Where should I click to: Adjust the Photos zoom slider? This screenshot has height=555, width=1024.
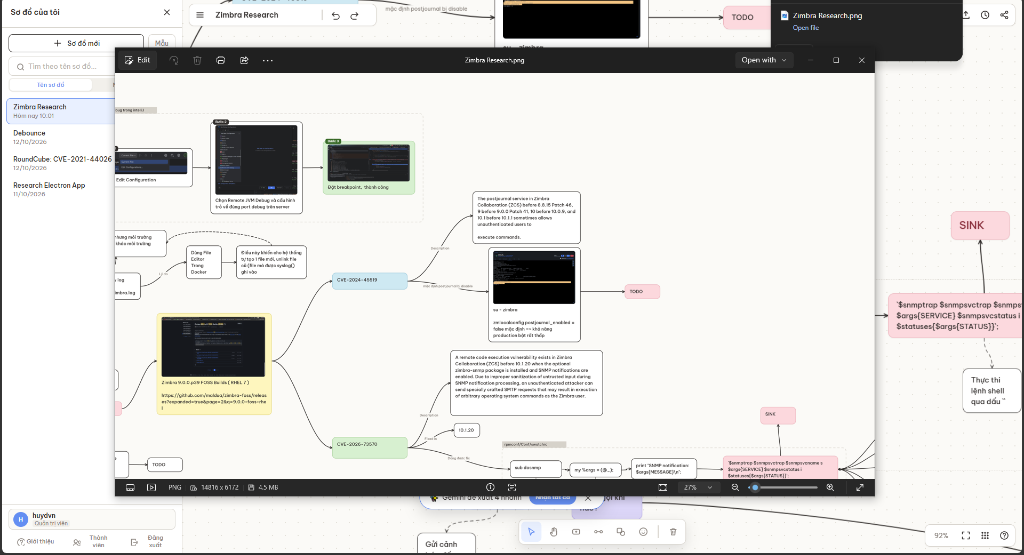(x=783, y=487)
